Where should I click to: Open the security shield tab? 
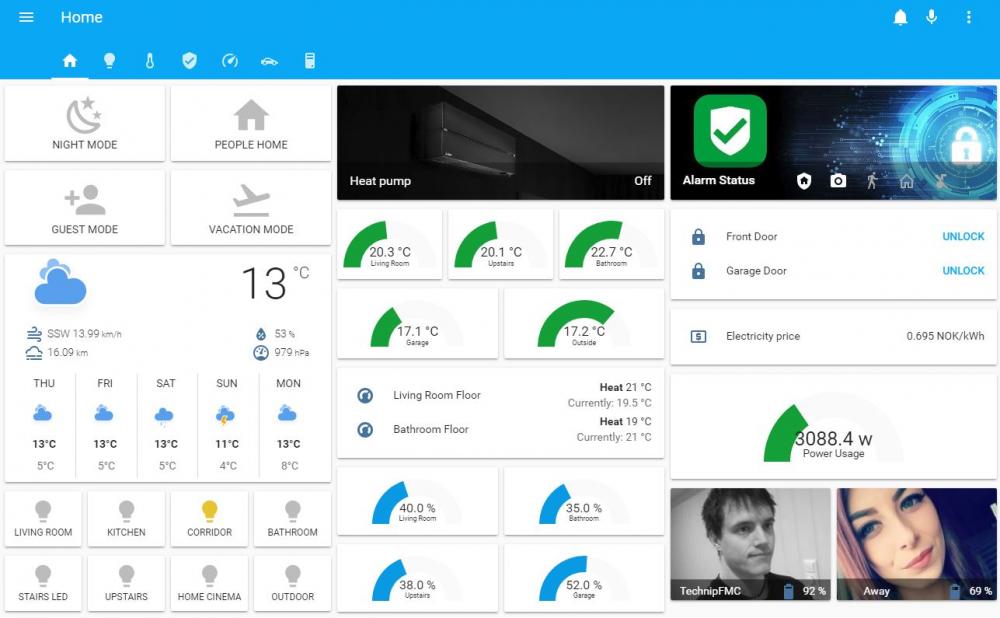click(189, 61)
